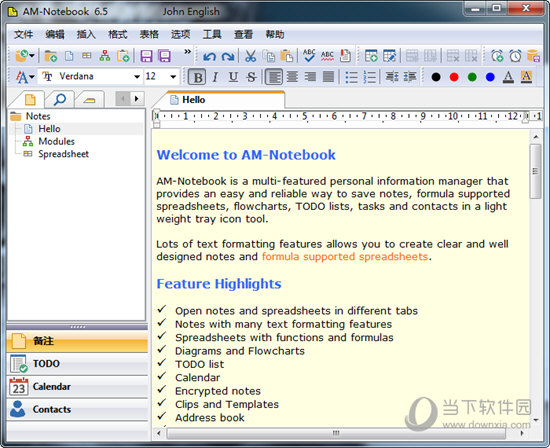Screen dimensions: 550x448
Task: Switch to the 备注 section
Action: tap(77, 341)
